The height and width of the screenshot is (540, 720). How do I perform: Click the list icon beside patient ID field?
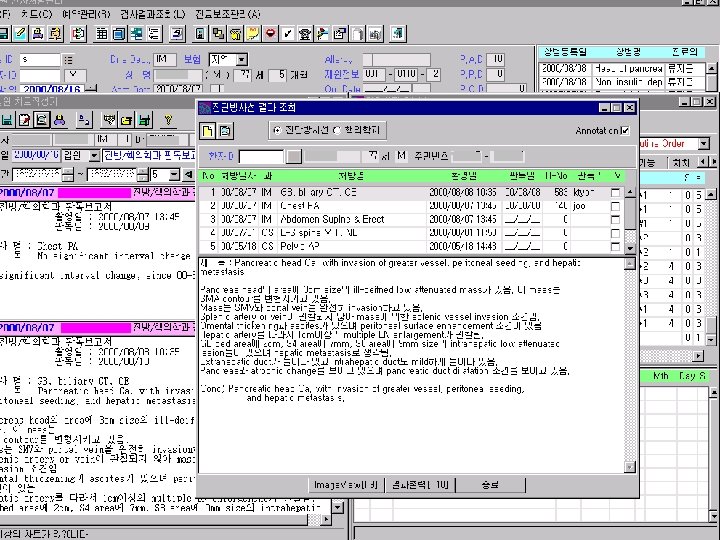[68, 60]
